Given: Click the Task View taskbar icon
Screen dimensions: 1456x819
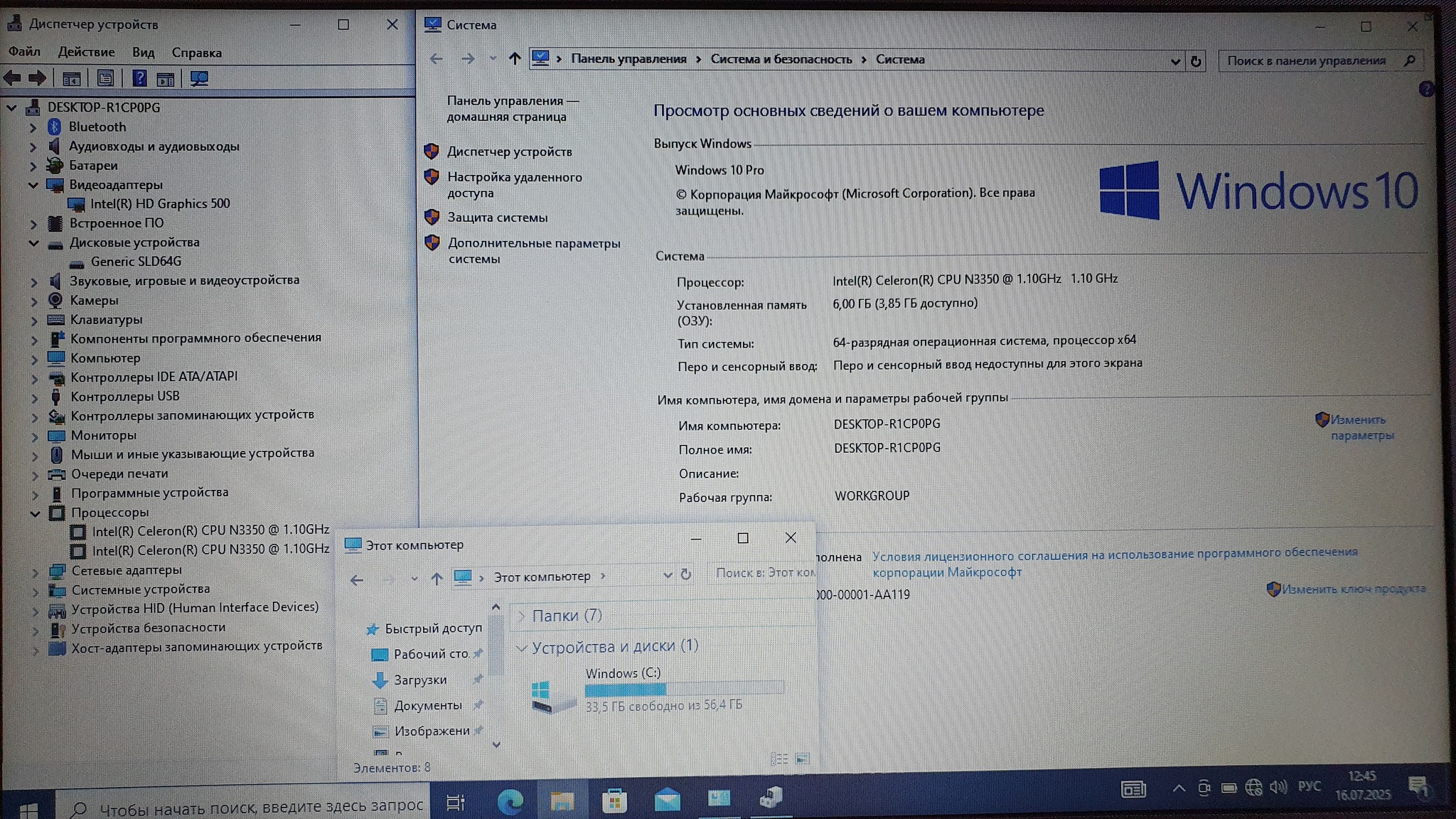Looking at the screenshot, I should [455, 803].
